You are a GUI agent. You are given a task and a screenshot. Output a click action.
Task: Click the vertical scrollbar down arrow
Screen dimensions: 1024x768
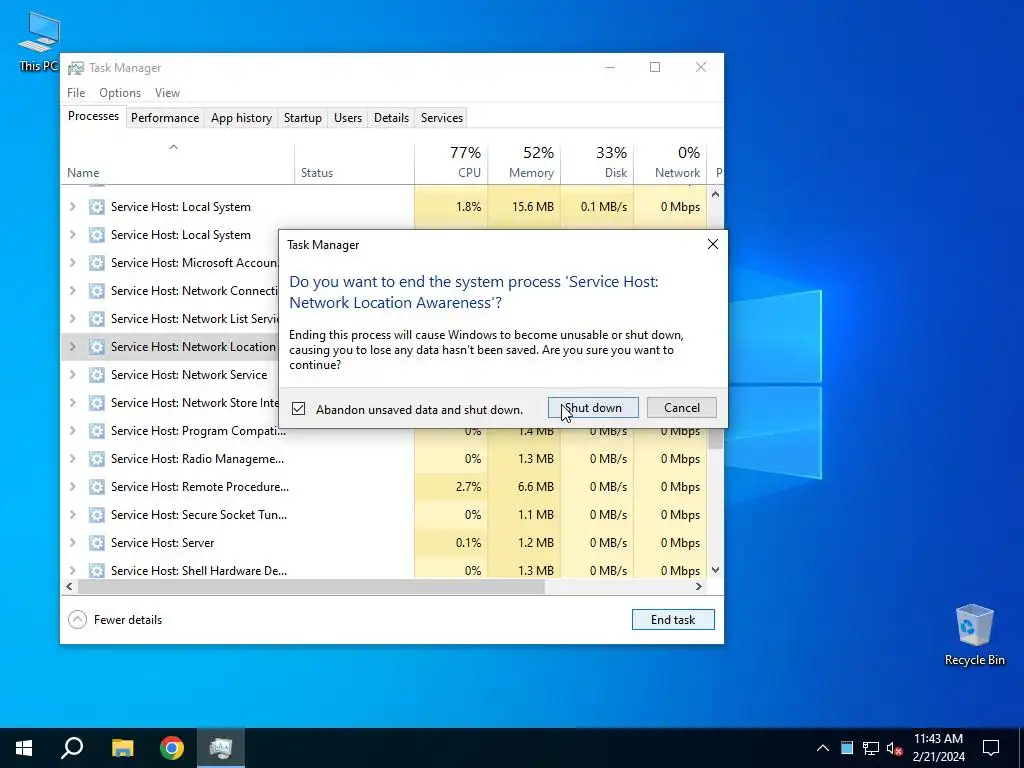[715, 569]
